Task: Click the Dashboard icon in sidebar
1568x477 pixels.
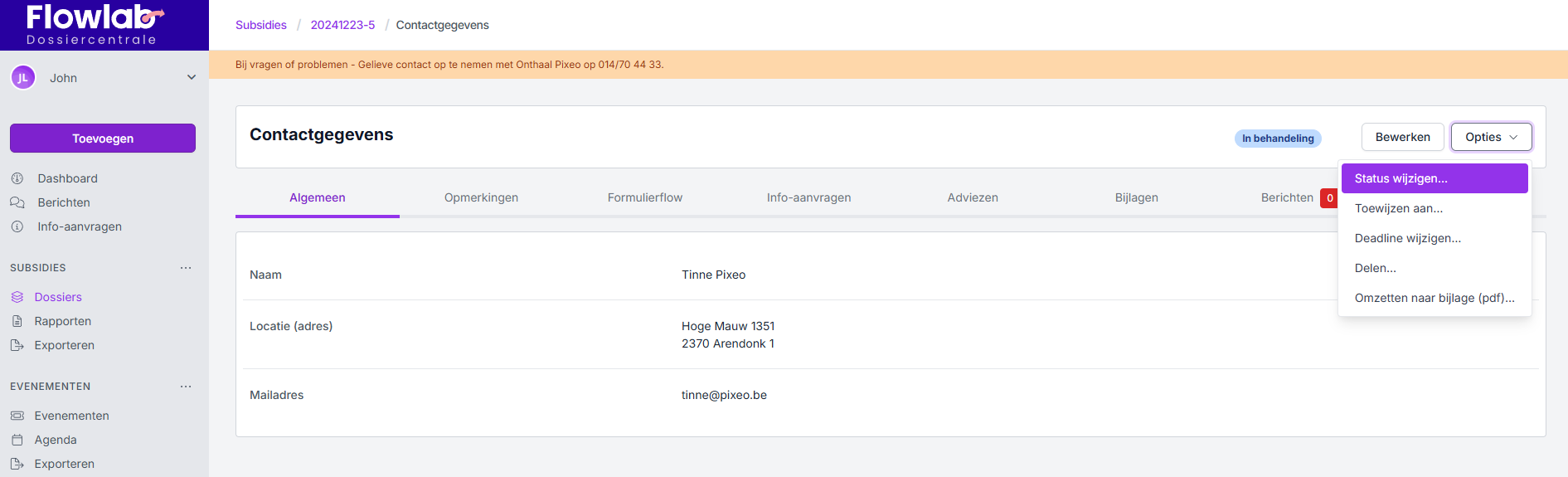Action: (17, 178)
